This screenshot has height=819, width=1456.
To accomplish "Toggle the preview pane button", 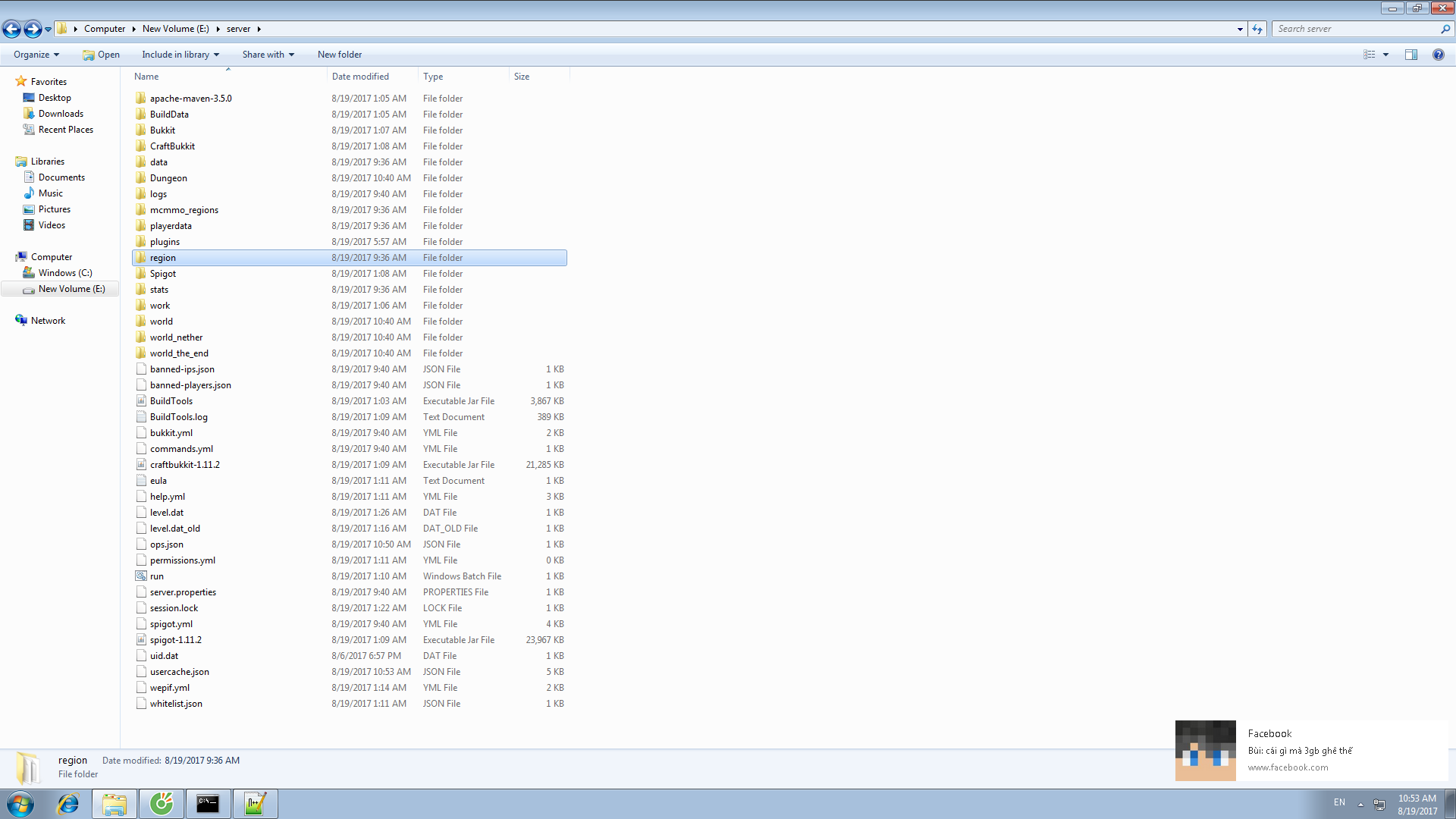I will (x=1410, y=55).
